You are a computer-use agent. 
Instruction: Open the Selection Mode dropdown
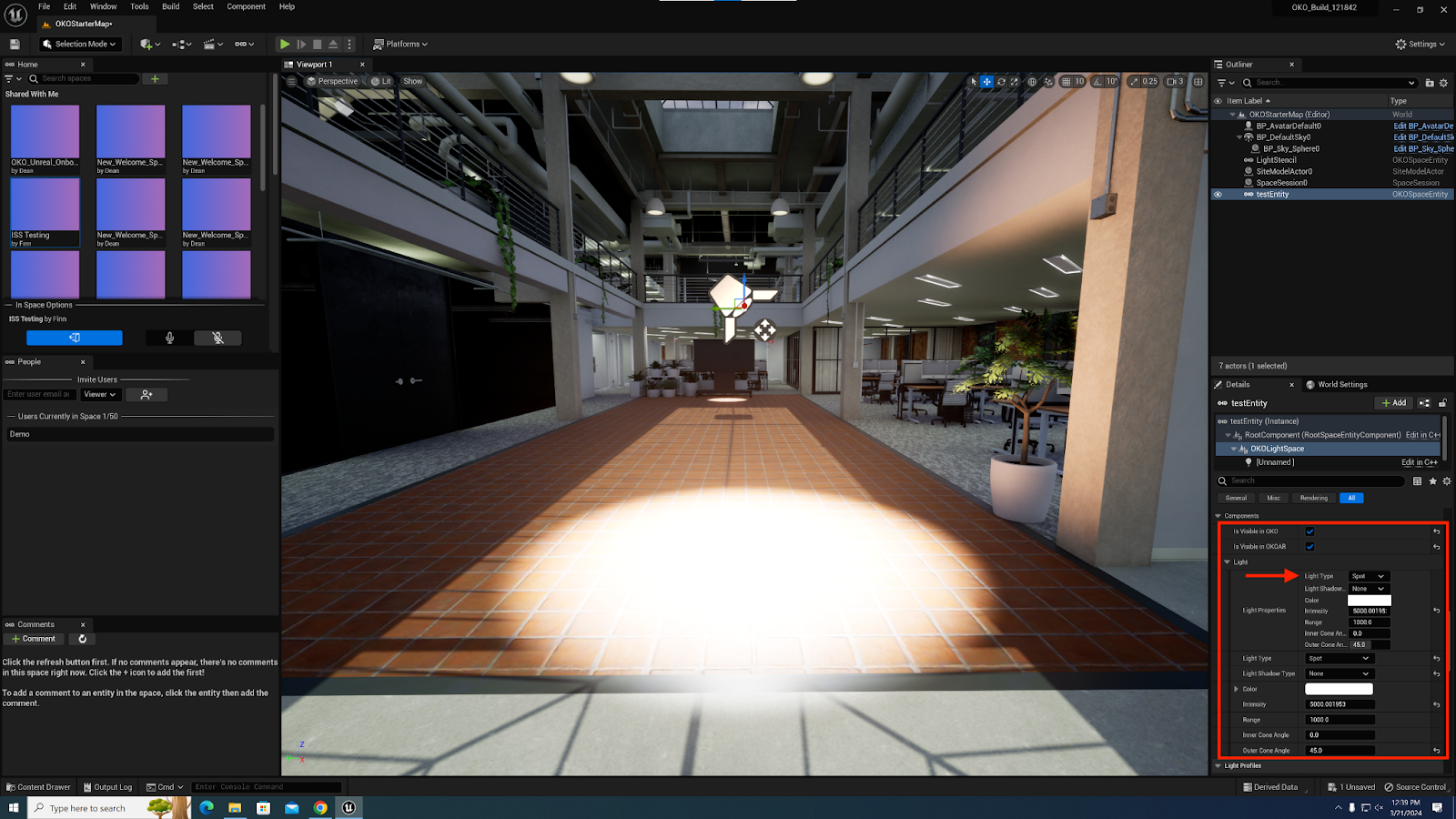(80, 44)
